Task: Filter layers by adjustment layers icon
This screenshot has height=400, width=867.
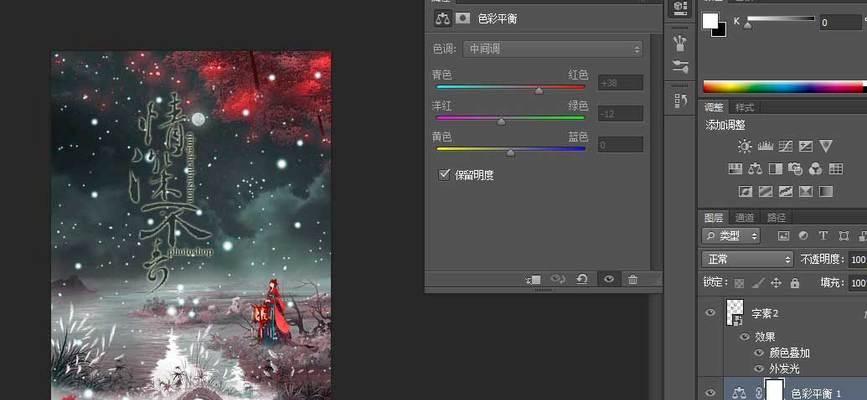Action: (803, 236)
